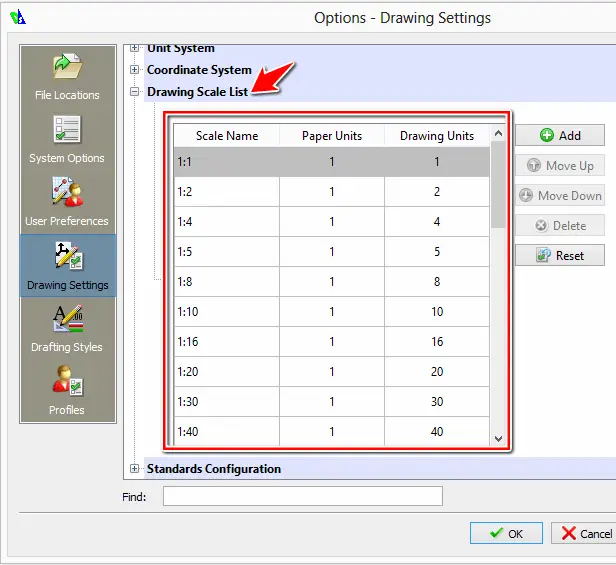Click Drawing Units cell value 4
This screenshot has width=616, height=565.
pos(437,222)
